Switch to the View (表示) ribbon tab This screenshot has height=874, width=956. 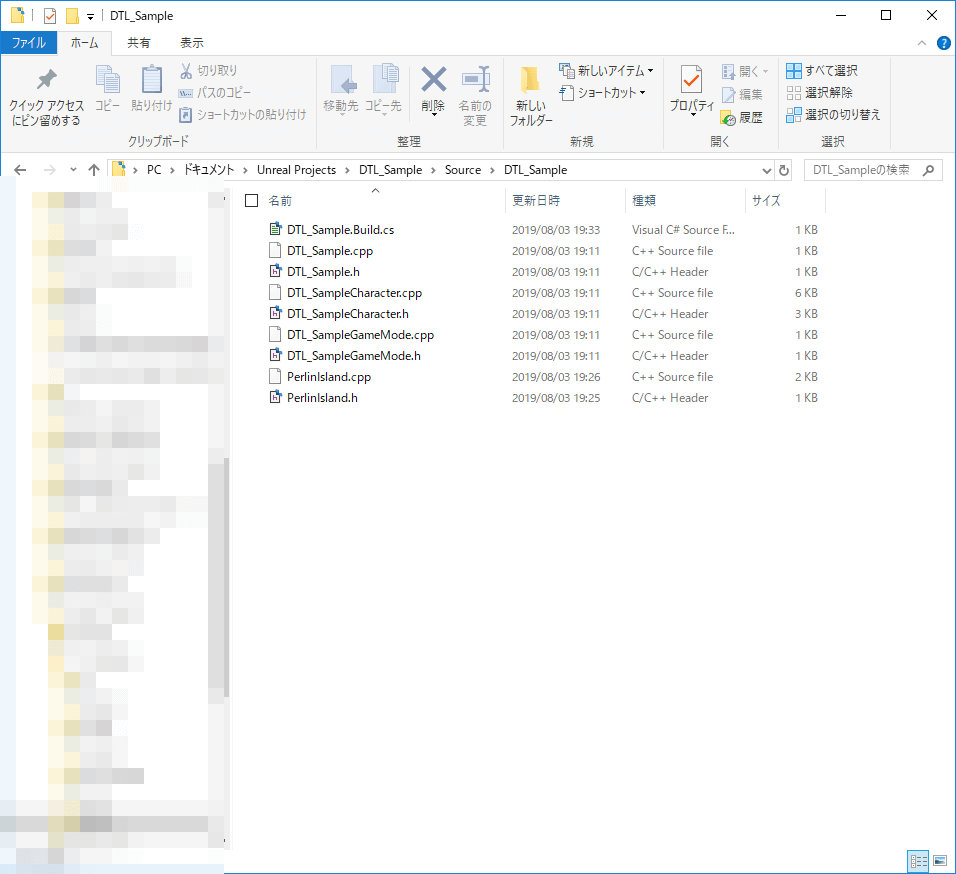click(191, 43)
